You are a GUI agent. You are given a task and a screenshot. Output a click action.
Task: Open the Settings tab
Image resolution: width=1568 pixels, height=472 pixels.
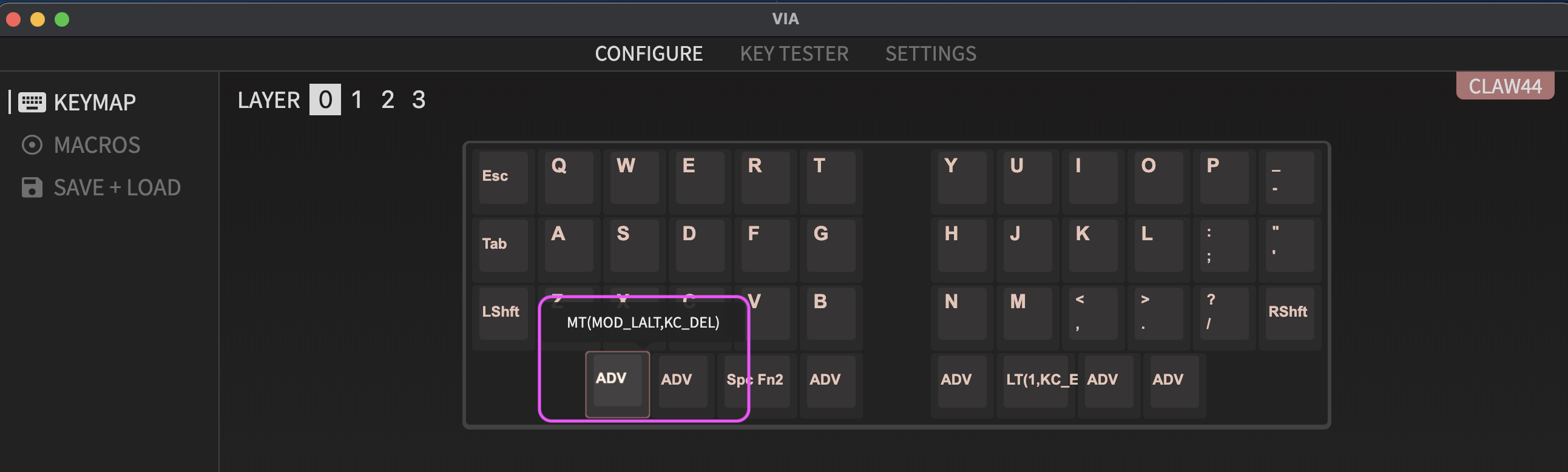point(930,53)
